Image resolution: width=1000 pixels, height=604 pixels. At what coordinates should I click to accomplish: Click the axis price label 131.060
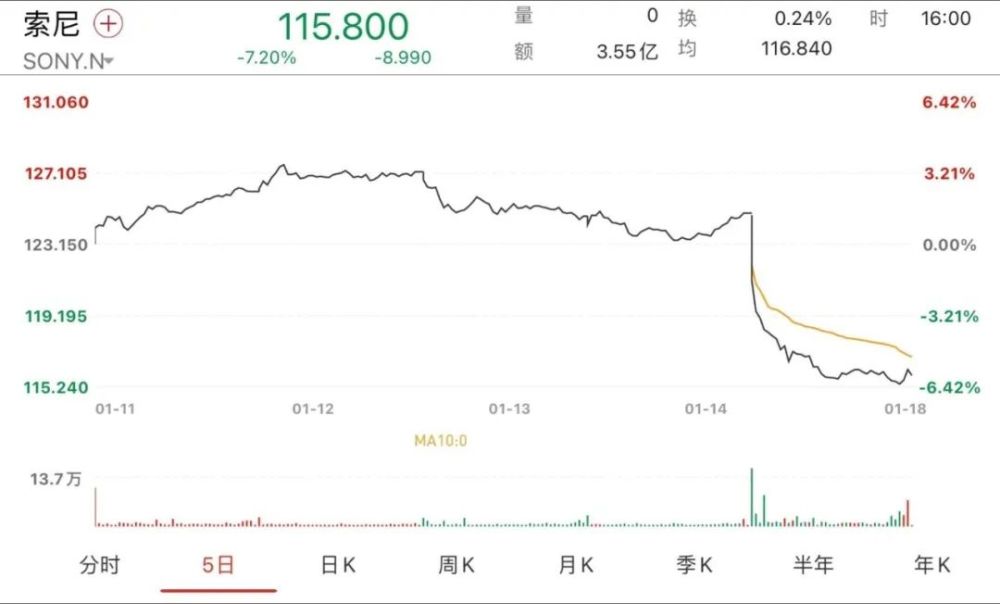coord(53,102)
